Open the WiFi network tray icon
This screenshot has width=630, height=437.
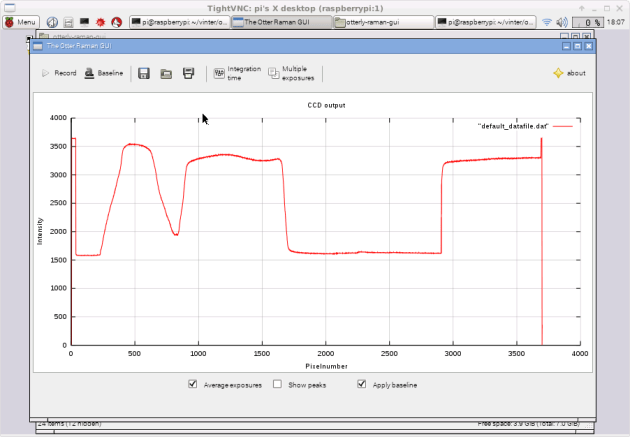pyautogui.click(x=546, y=22)
